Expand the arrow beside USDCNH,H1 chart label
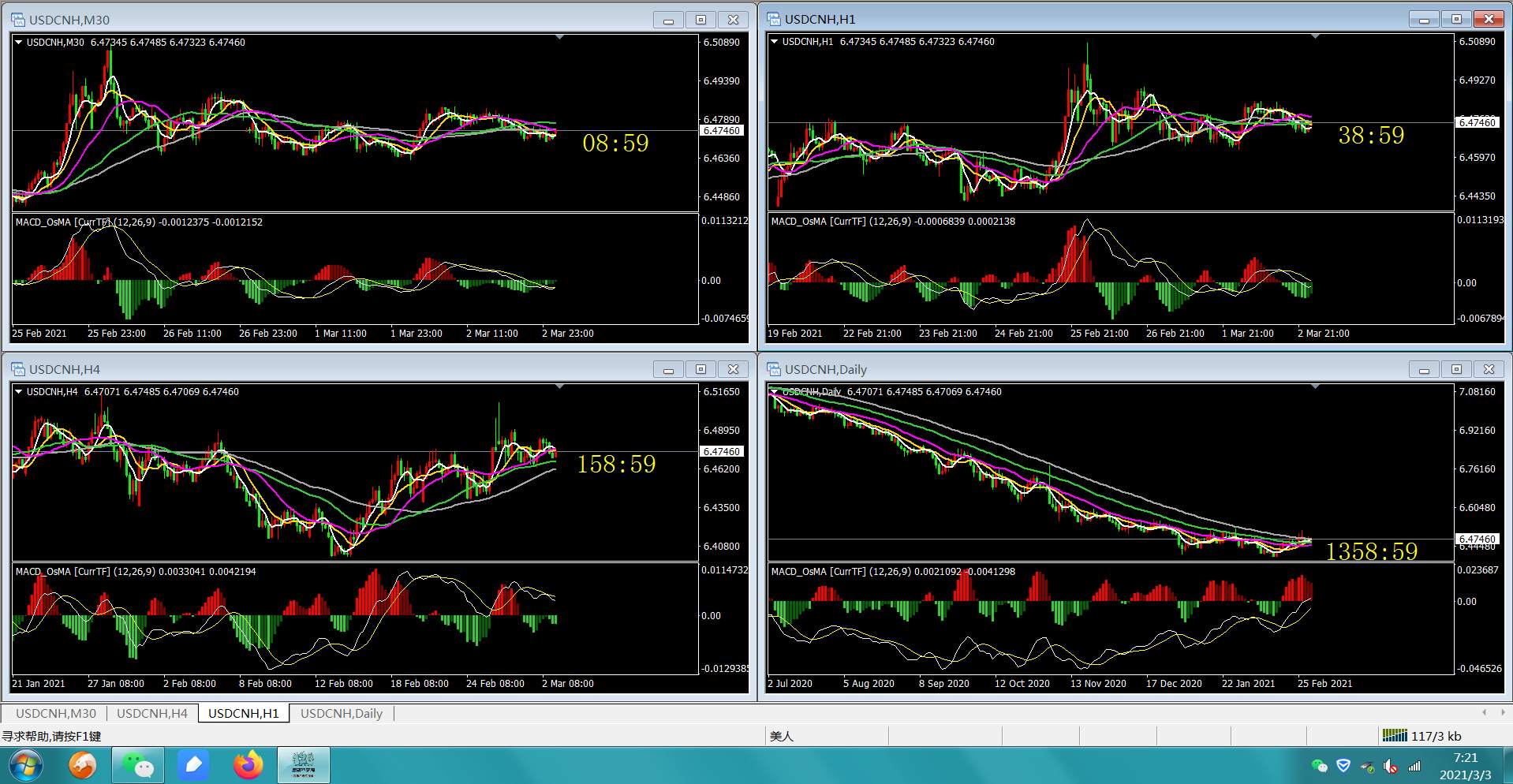Viewport: 1513px width, 784px height. (774, 42)
